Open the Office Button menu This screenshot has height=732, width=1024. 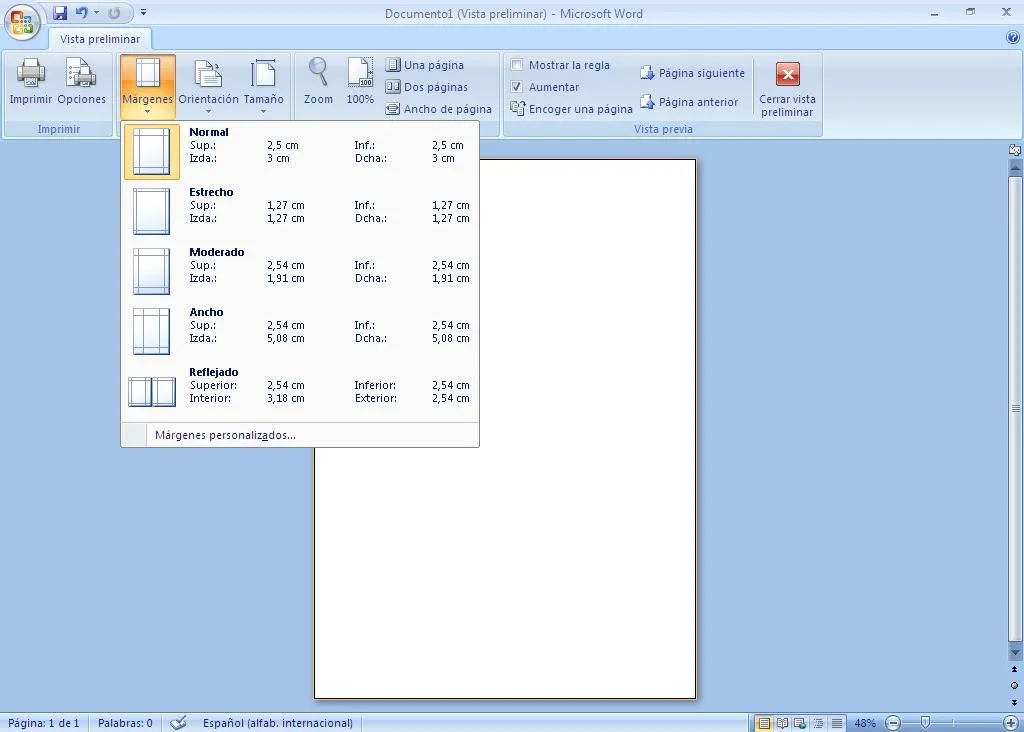(22, 22)
